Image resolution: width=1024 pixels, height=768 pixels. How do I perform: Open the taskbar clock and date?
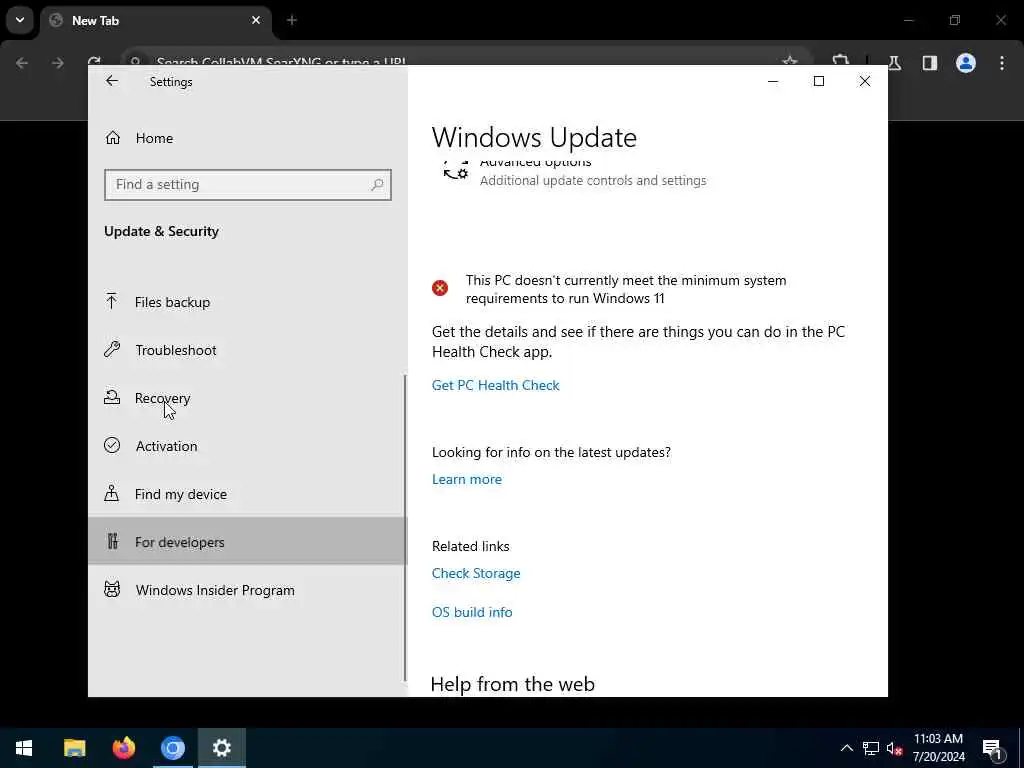coord(938,748)
